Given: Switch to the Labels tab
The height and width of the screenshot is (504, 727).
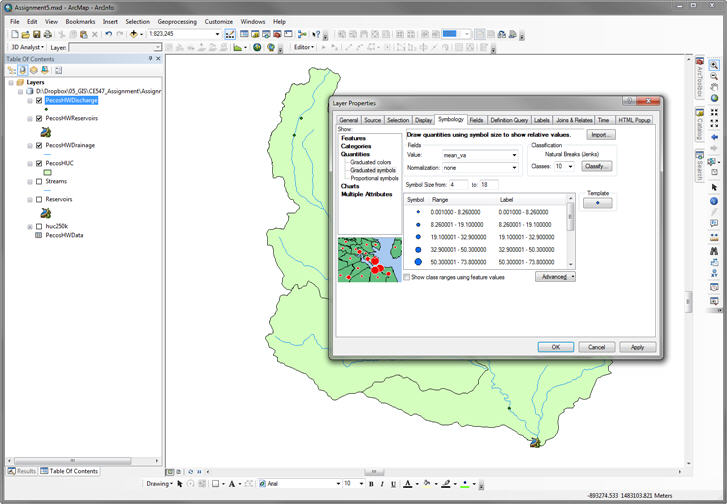Looking at the screenshot, I should tap(542, 120).
